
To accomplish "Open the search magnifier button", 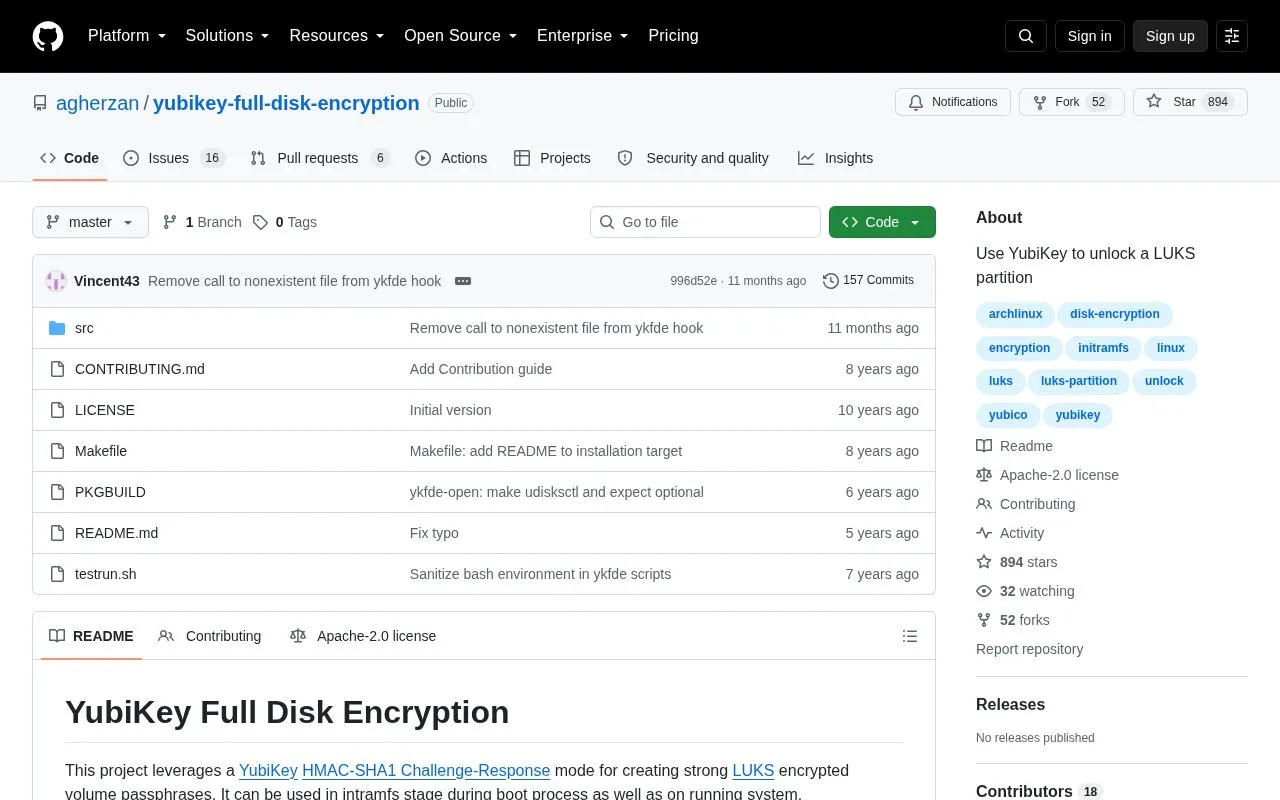I will [1026, 36].
